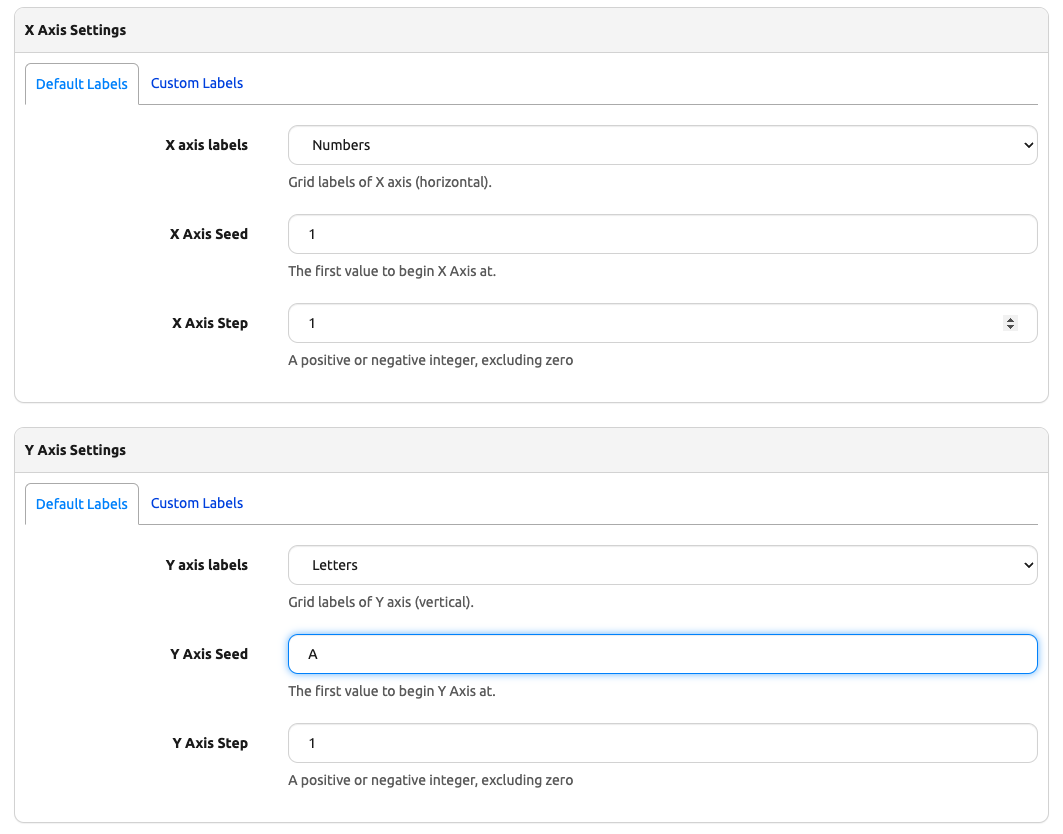Image resolution: width=1063 pixels, height=834 pixels.
Task: Click into the X Axis Seed input field
Action: point(662,234)
